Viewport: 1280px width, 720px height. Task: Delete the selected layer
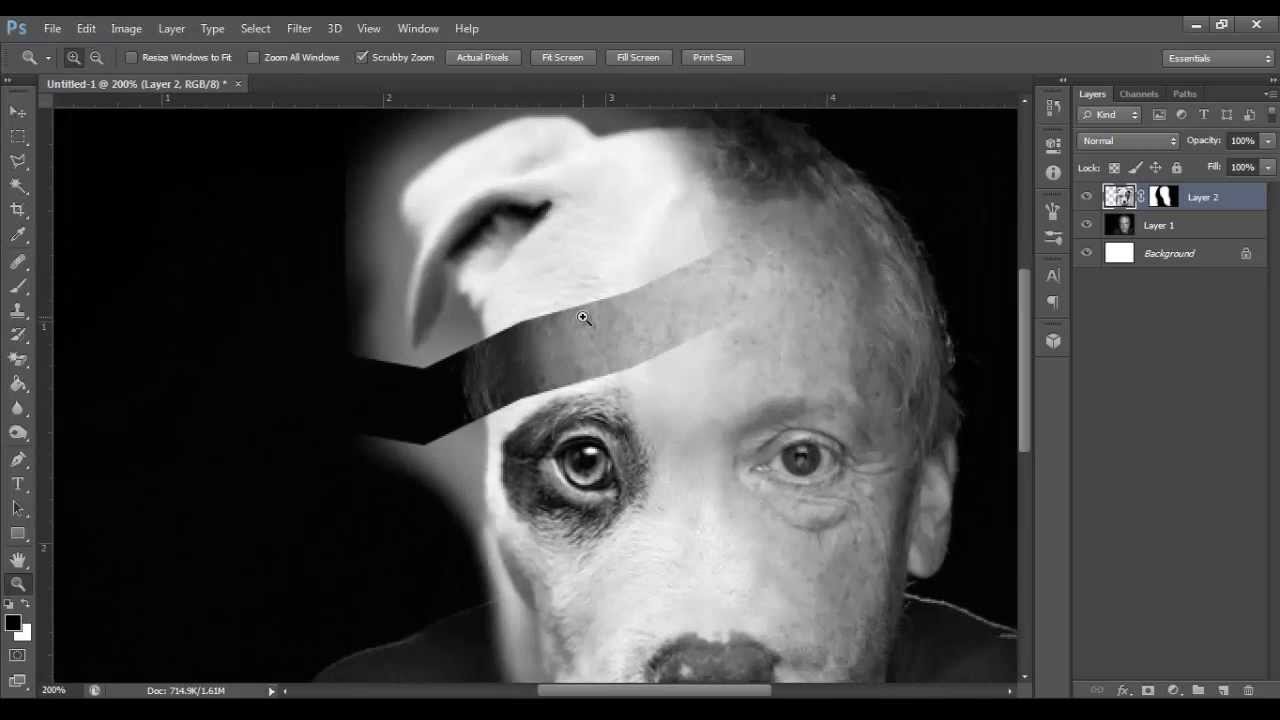1248,690
